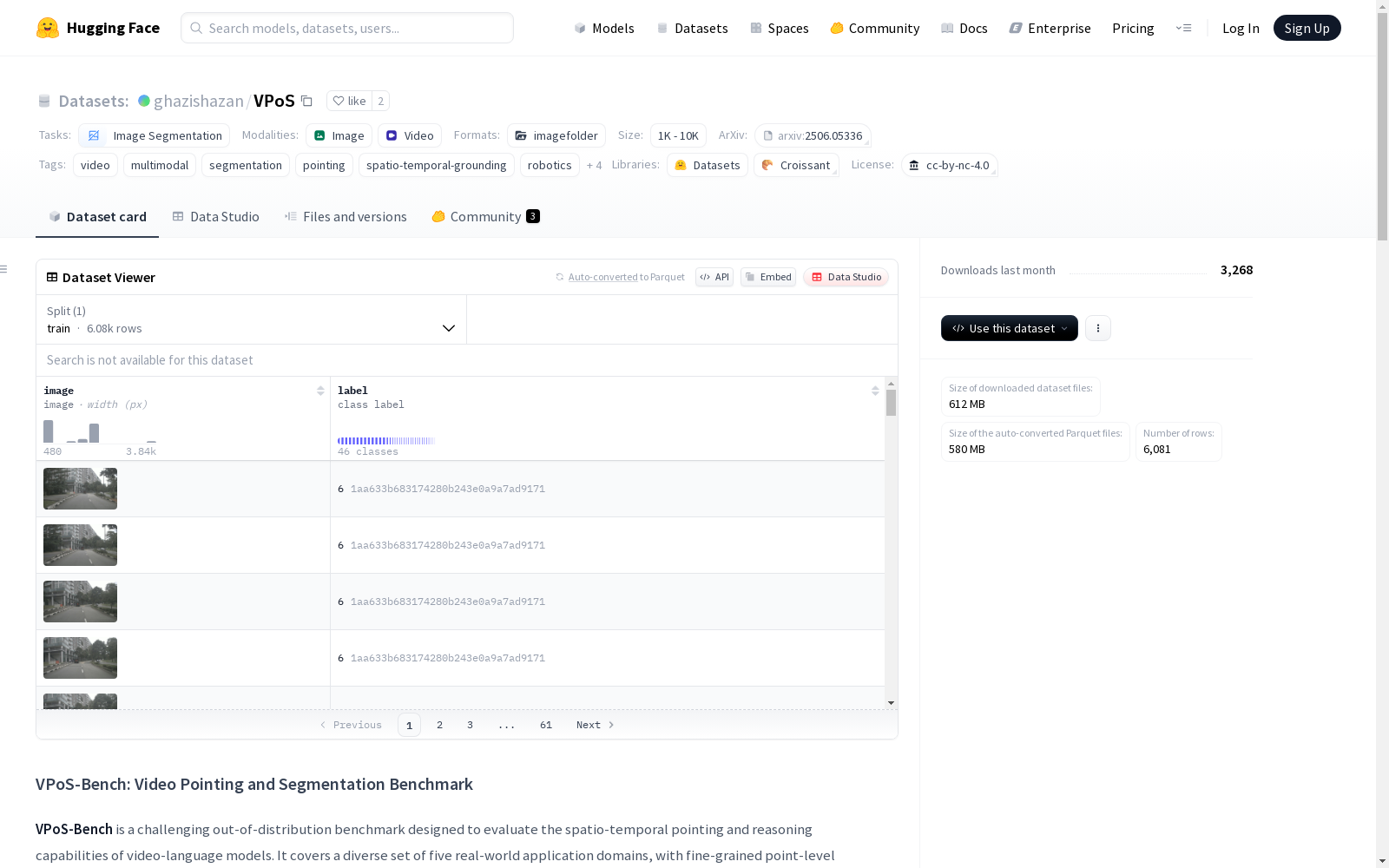This screenshot has height=868, width=1389.
Task: Open Docs in the top navigation
Action: (x=964, y=28)
